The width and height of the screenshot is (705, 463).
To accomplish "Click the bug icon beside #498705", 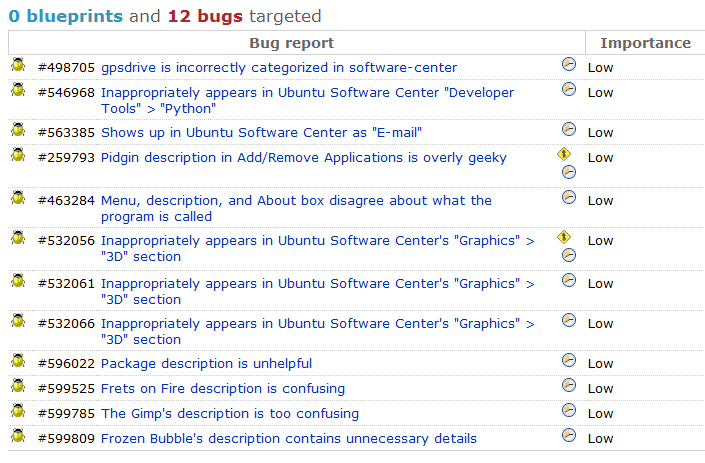I will click(x=18, y=65).
